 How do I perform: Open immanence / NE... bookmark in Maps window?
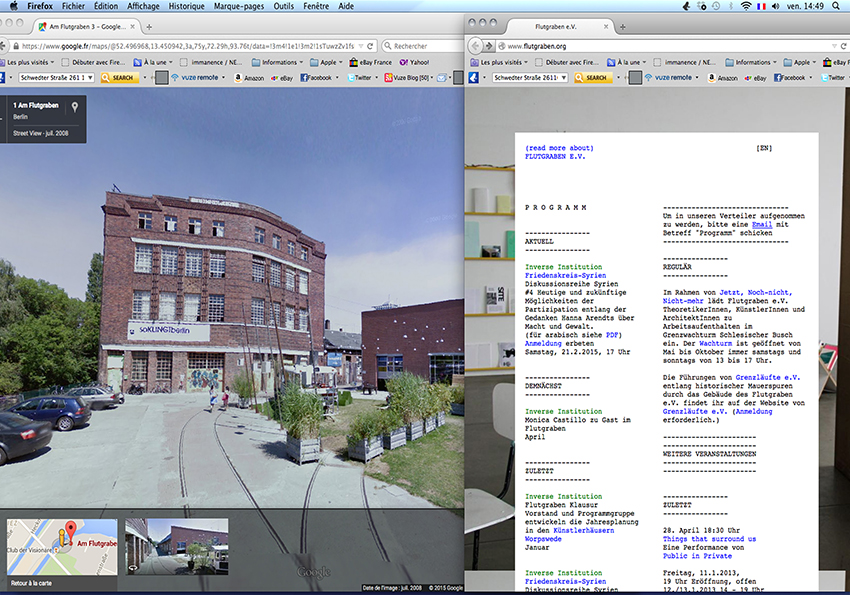click(211, 62)
